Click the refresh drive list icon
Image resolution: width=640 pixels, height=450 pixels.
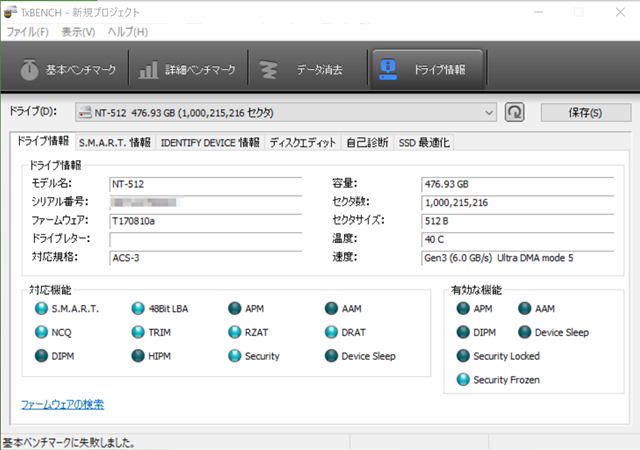[514, 112]
